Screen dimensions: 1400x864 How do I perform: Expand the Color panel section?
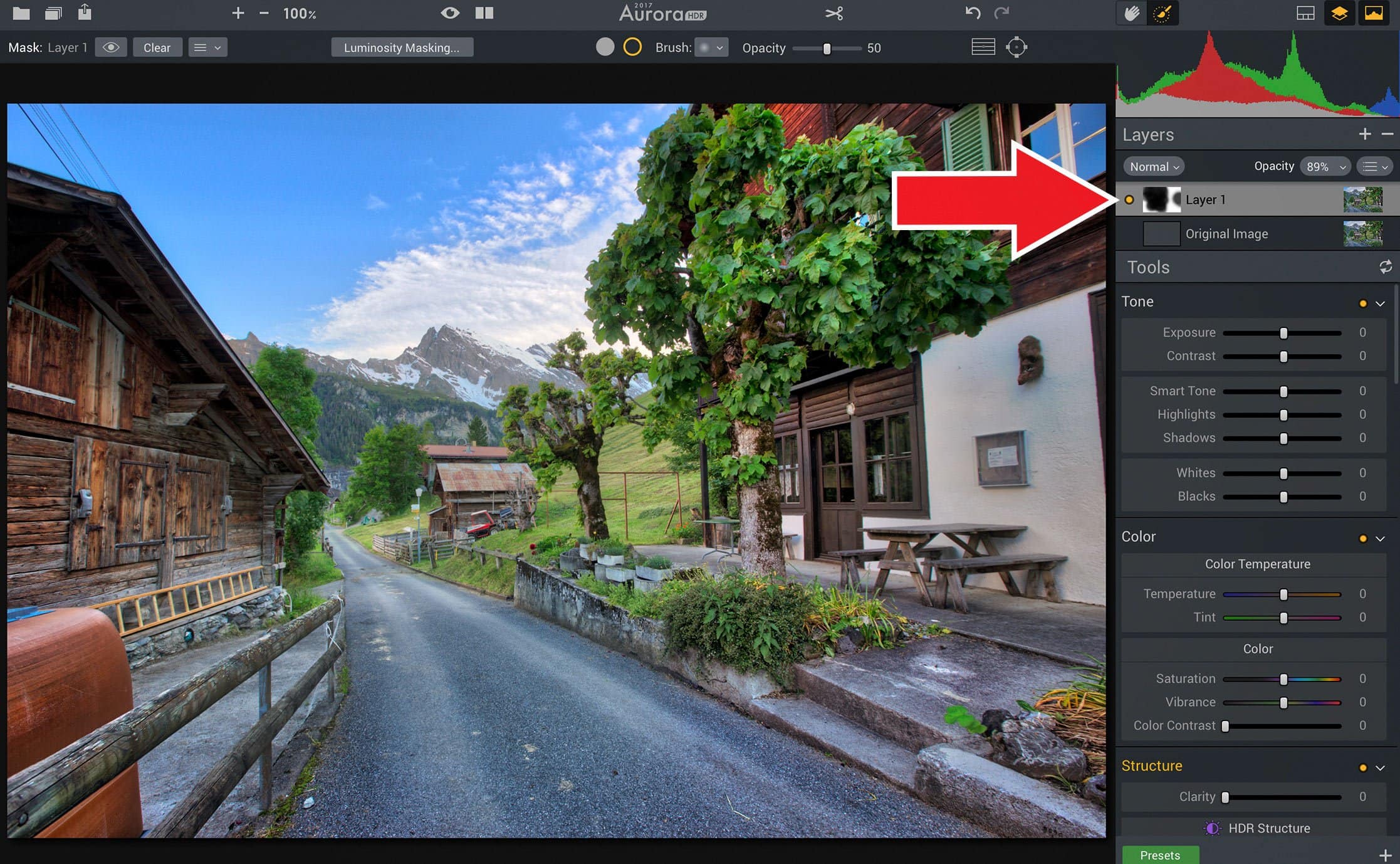coord(1383,537)
